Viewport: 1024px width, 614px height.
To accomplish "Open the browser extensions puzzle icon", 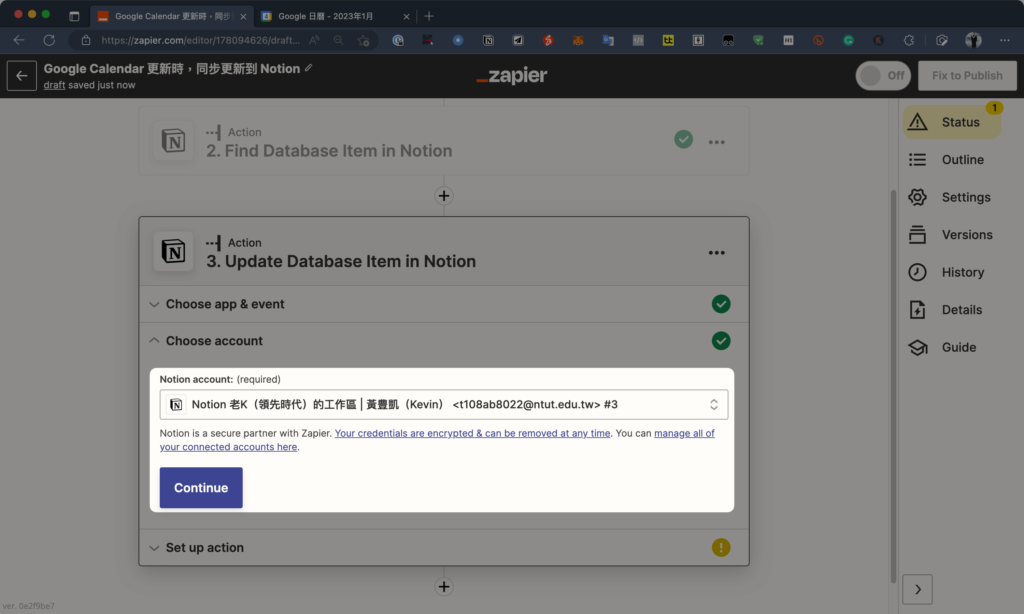I will coord(908,40).
